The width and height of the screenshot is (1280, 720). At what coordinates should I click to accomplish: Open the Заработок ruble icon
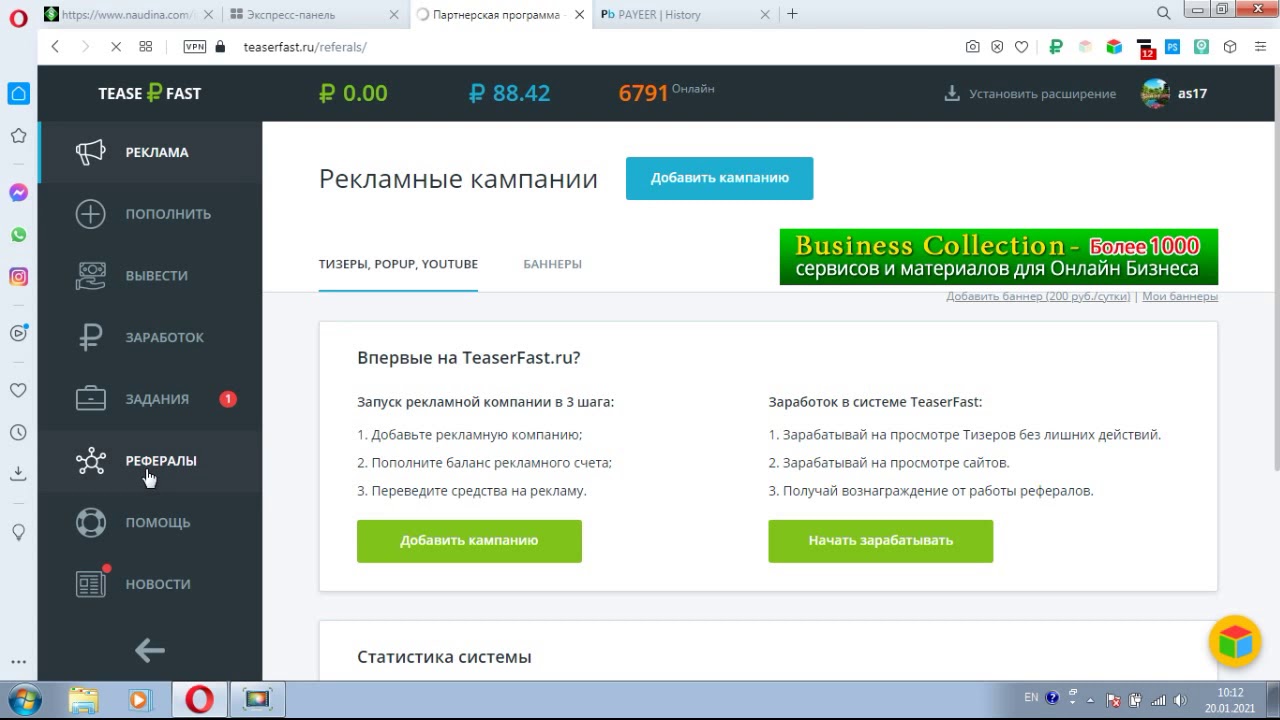click(90, 338)
